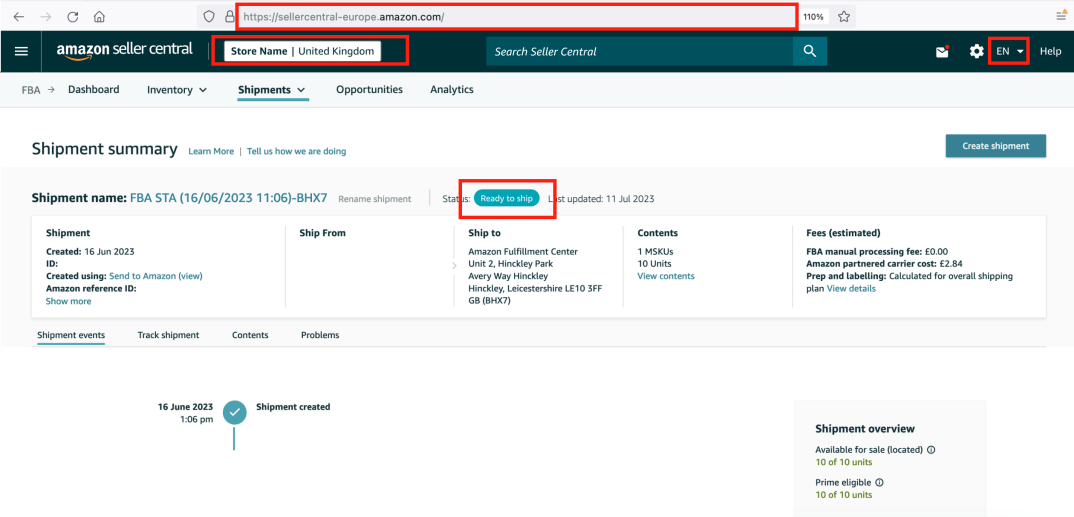The width and height of the screenshot is (1074, 517).
Task: Switch to the Track shipment tab
Action: click(x=168, y=335)
